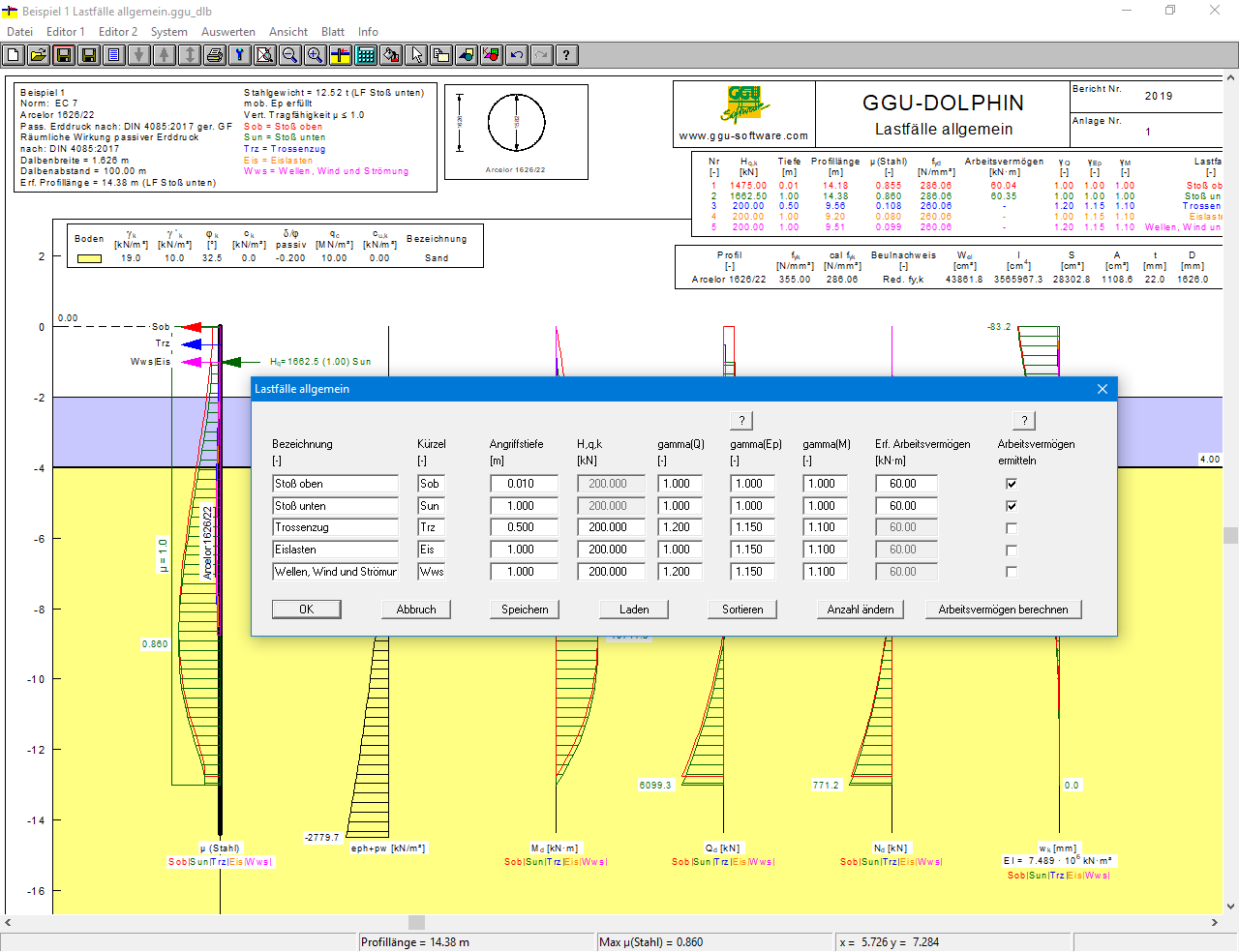This screenshot has width=1239, height=952.
Task: Check Arbeitsvermögen ermitteln for Eislasten
Action: click(x=1012, y=550)
